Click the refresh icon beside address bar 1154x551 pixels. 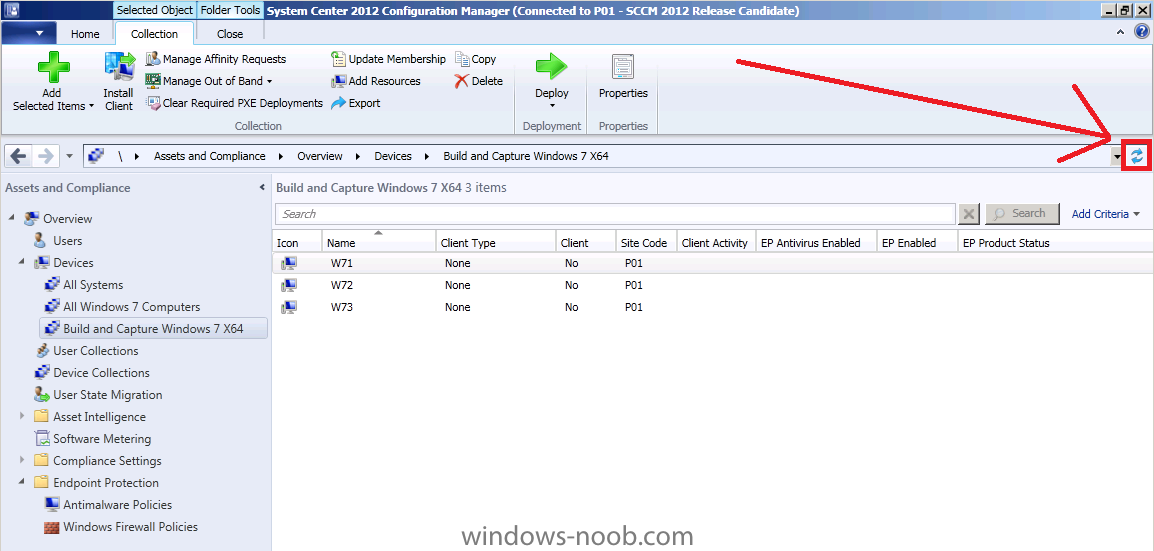pyautogui.click(x=1137, y=155)
